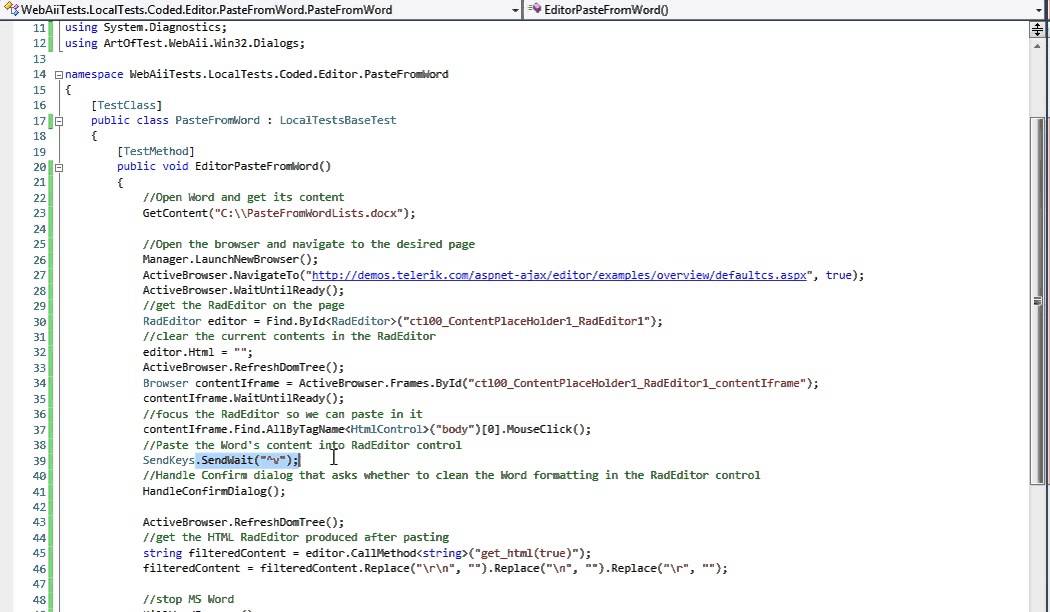This screenshot has height=612, width=1050.
Task: Click Manager.LaunchNewBrowser() on line 26
Action: click(x=230, y=260)
